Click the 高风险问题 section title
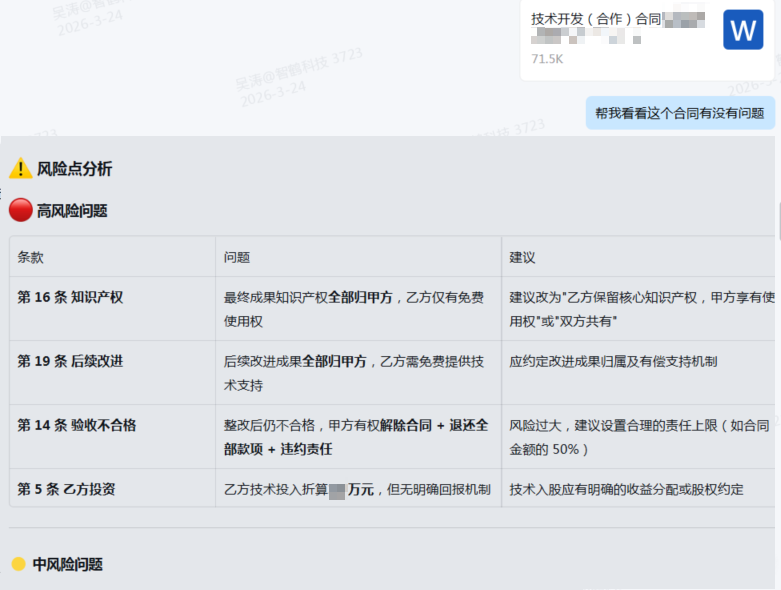Image resolution: width=781 pixels, height=590 pixels. [x=72, y=211]
